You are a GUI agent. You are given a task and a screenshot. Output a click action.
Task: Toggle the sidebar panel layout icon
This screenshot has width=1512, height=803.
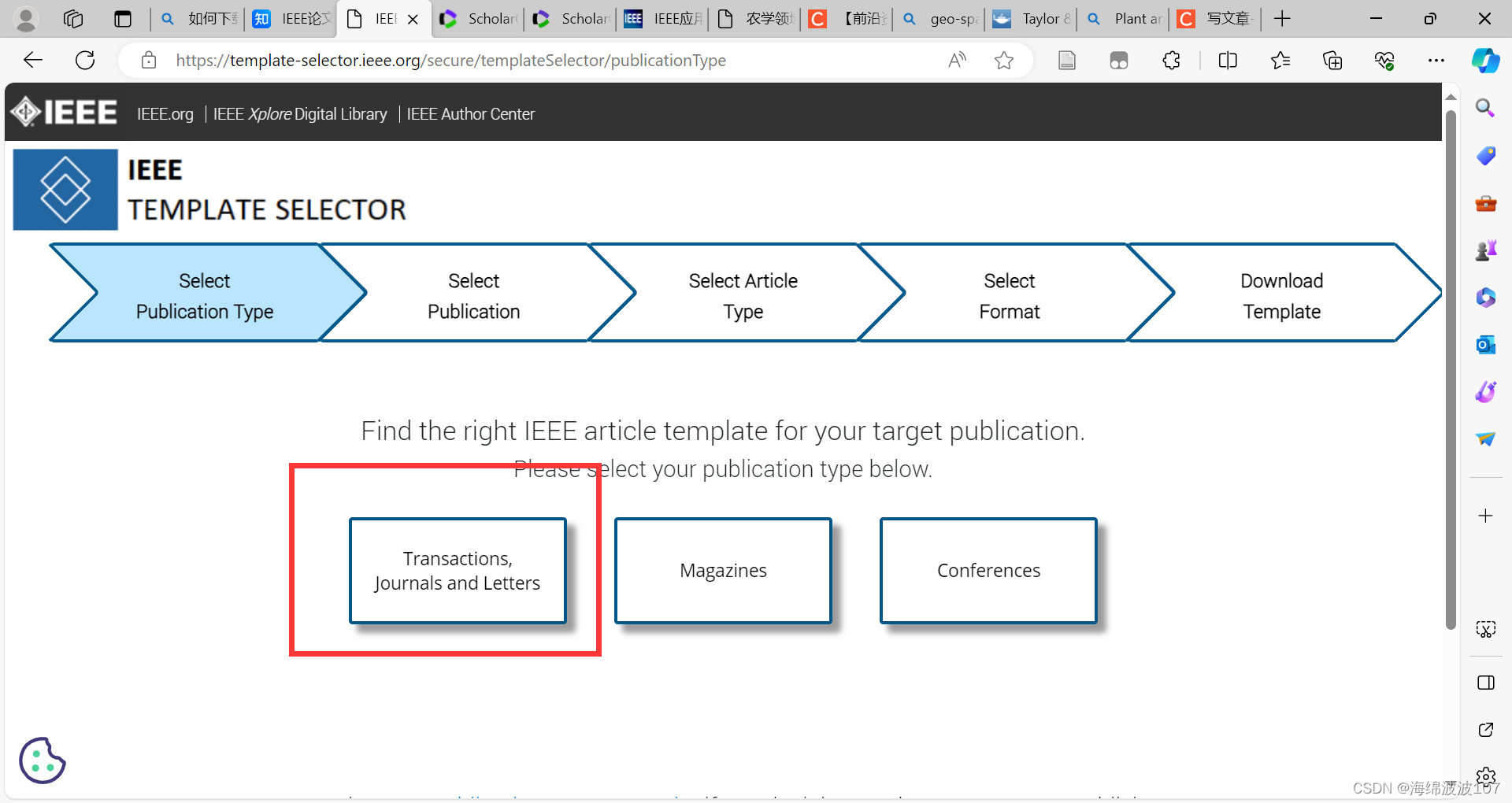[x=1485, y=683]
